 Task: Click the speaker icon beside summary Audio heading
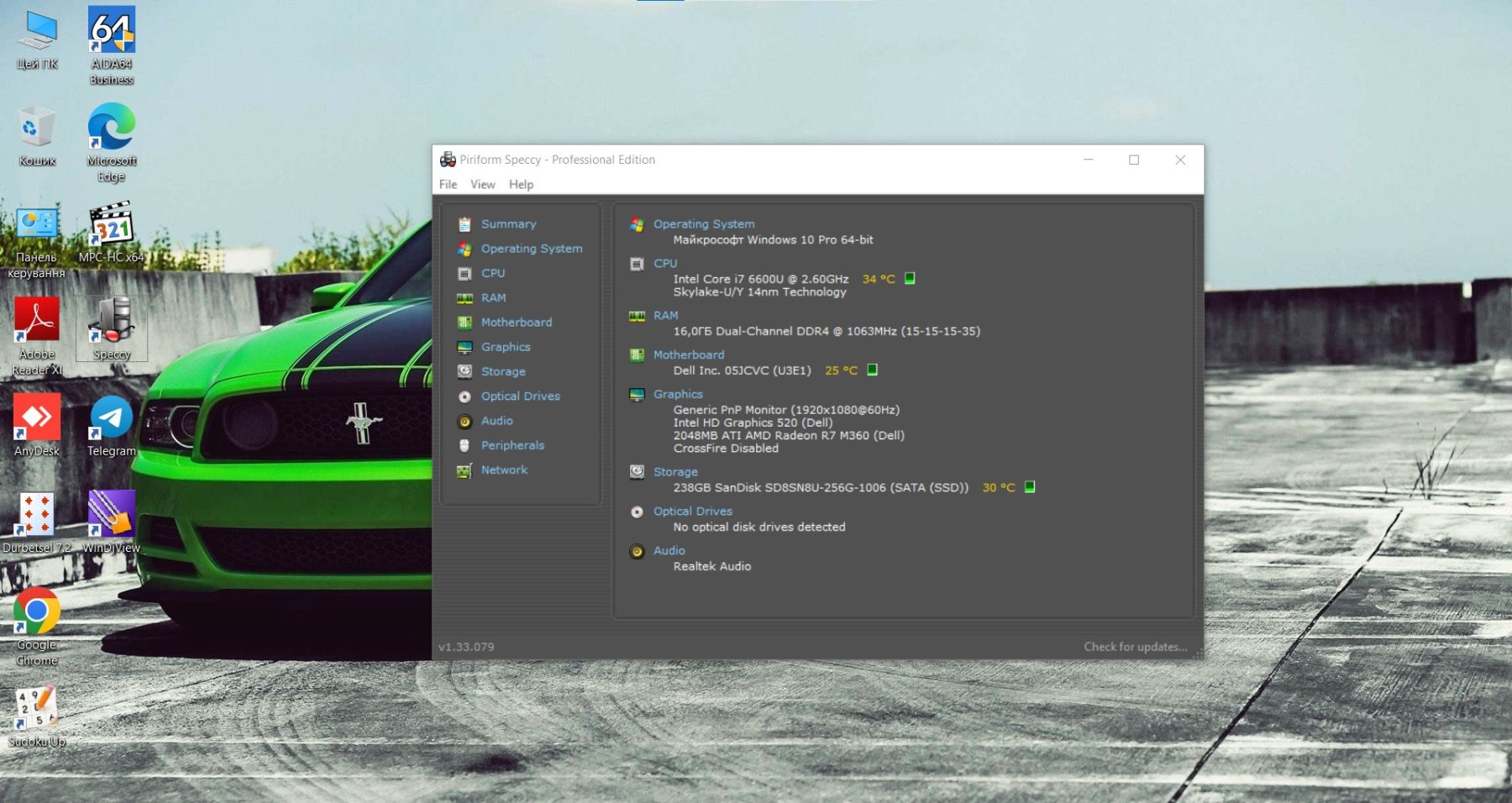[637, 552]
